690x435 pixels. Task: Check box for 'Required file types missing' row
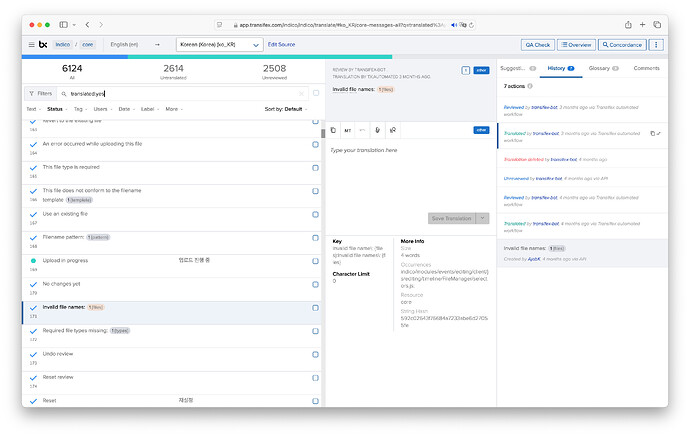point(316,331)
